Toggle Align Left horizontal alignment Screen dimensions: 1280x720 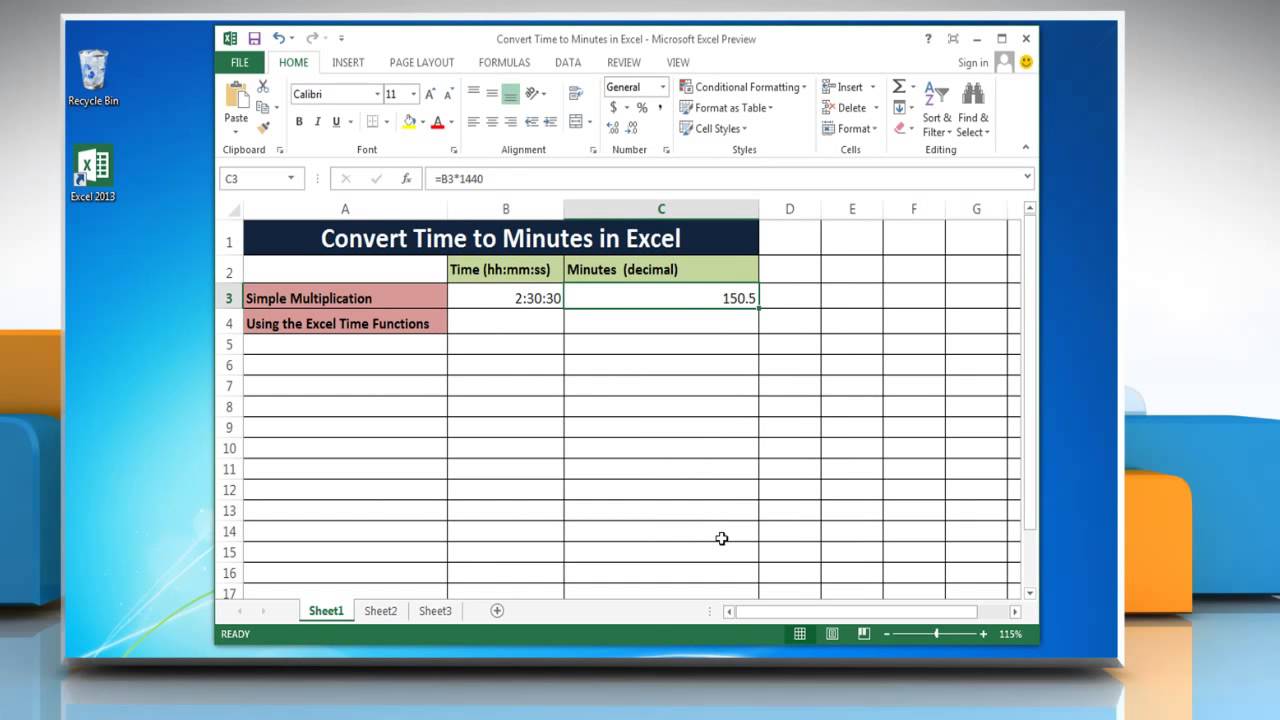[473, 122]
